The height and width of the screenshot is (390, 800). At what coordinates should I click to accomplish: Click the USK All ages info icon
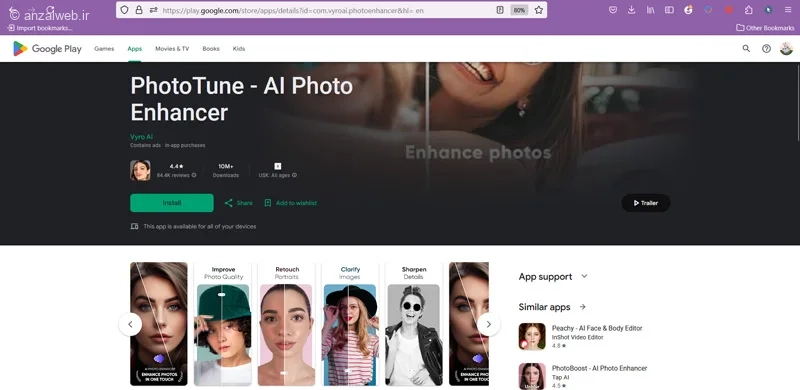point(294,175)
